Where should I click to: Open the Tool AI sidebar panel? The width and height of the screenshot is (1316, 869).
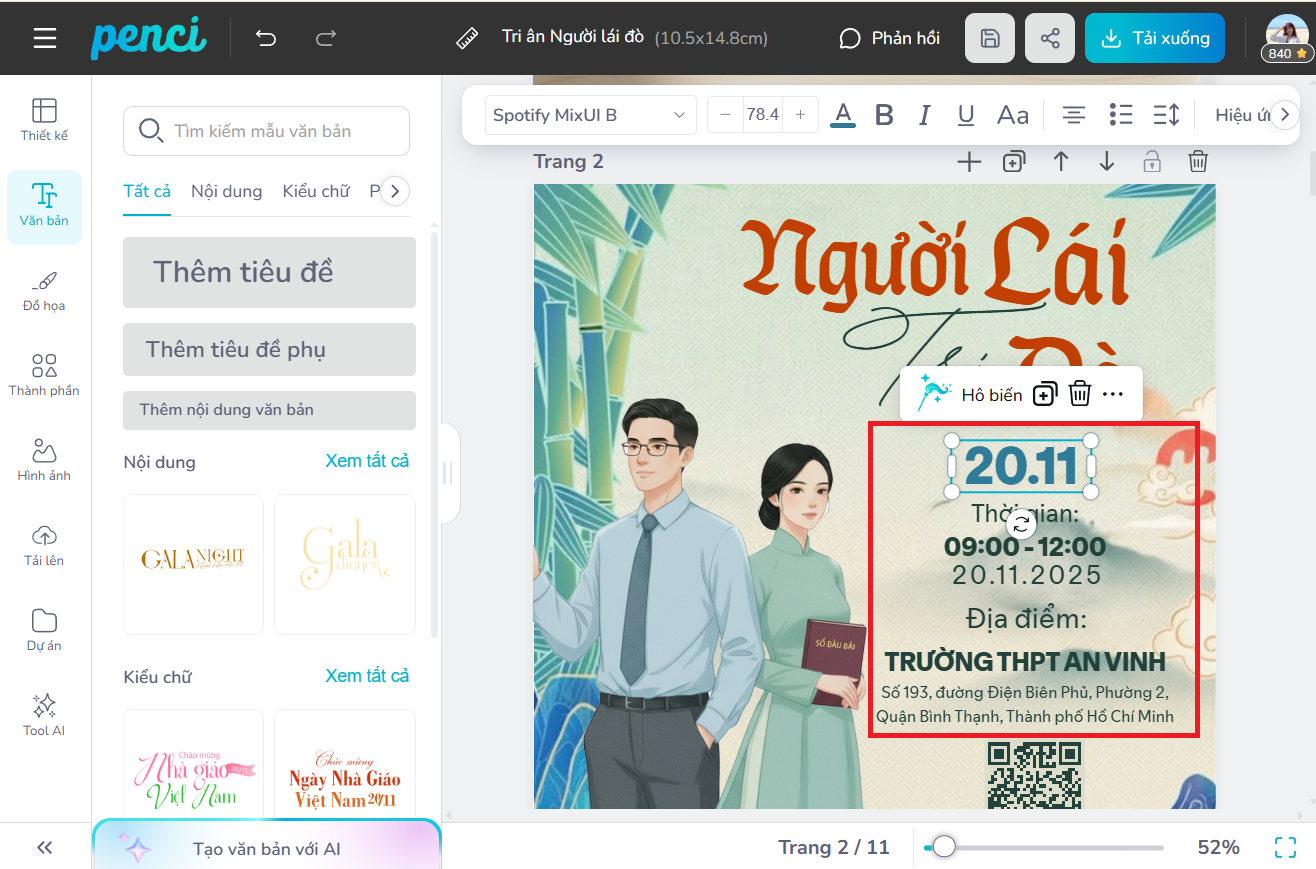pos(44,714)
